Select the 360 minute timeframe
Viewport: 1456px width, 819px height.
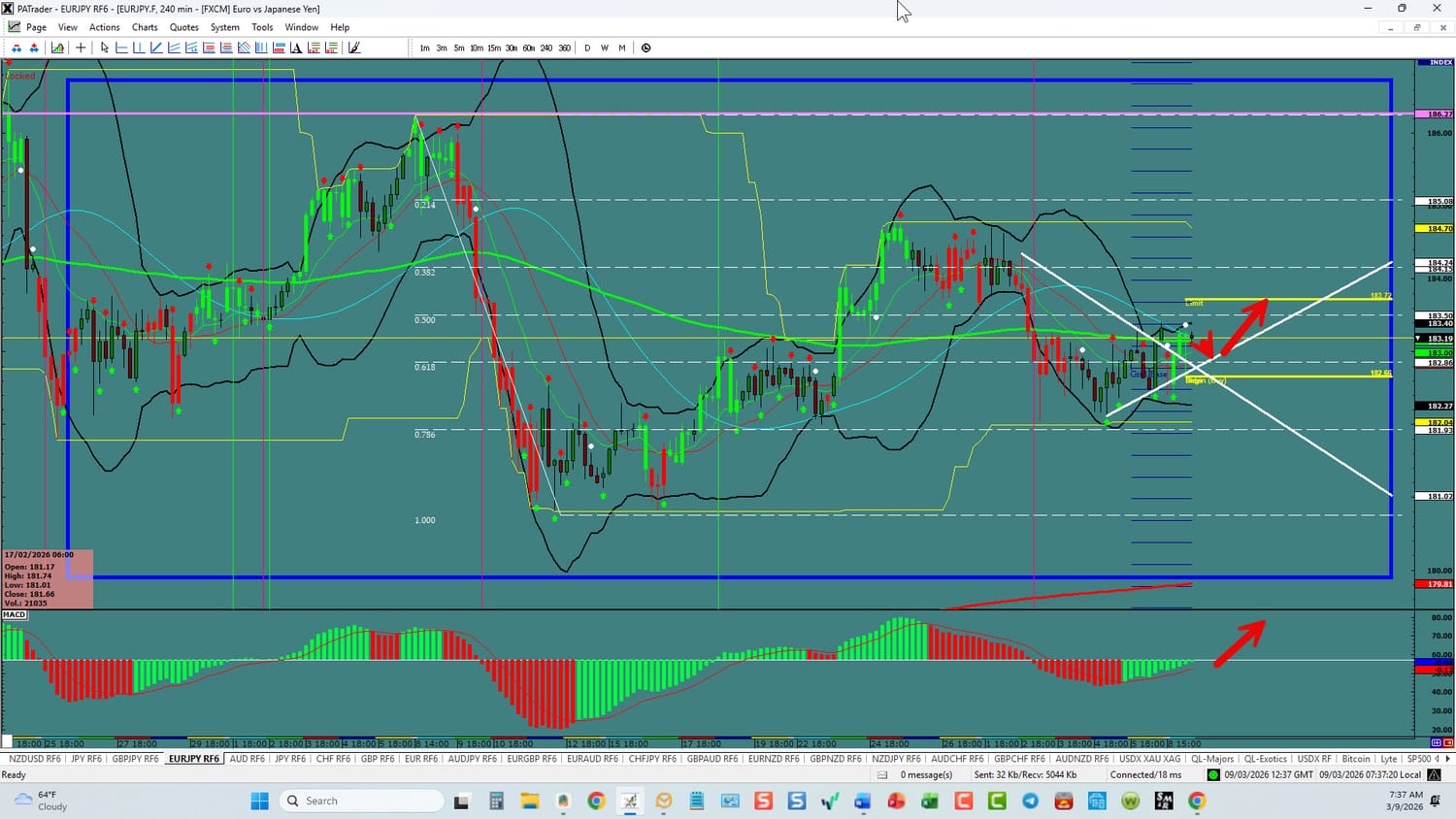tap(564, 48)
